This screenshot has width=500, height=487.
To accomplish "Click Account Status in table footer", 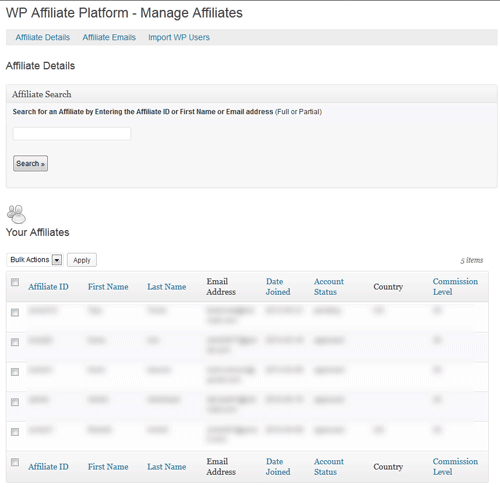I will coord(329,467).
